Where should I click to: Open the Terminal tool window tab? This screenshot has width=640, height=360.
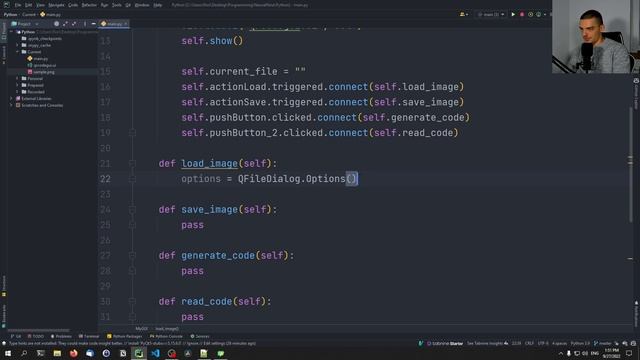tap(89, 336)
